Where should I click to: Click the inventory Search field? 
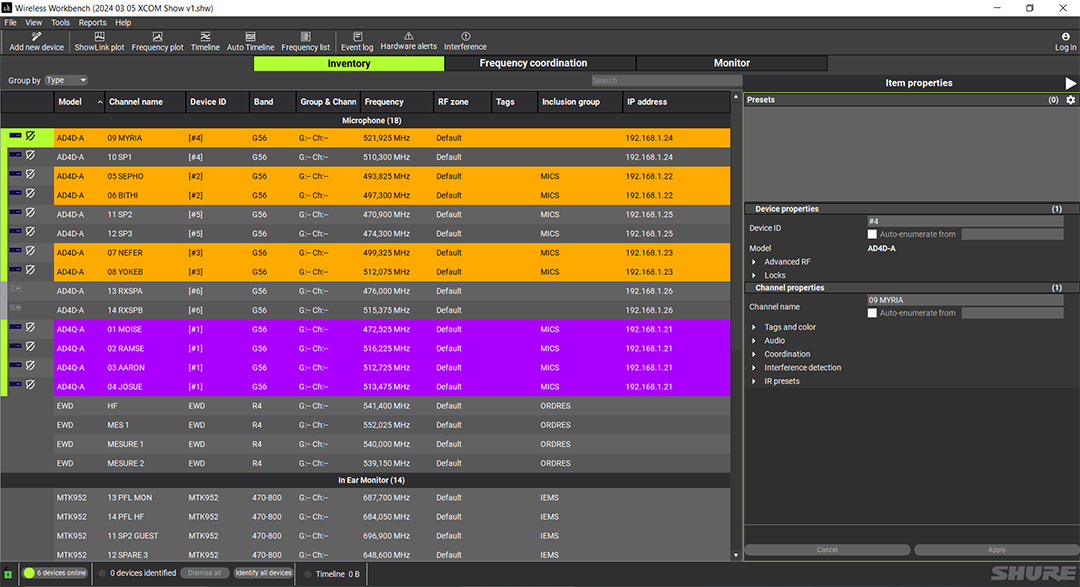(x=666, y=81)
